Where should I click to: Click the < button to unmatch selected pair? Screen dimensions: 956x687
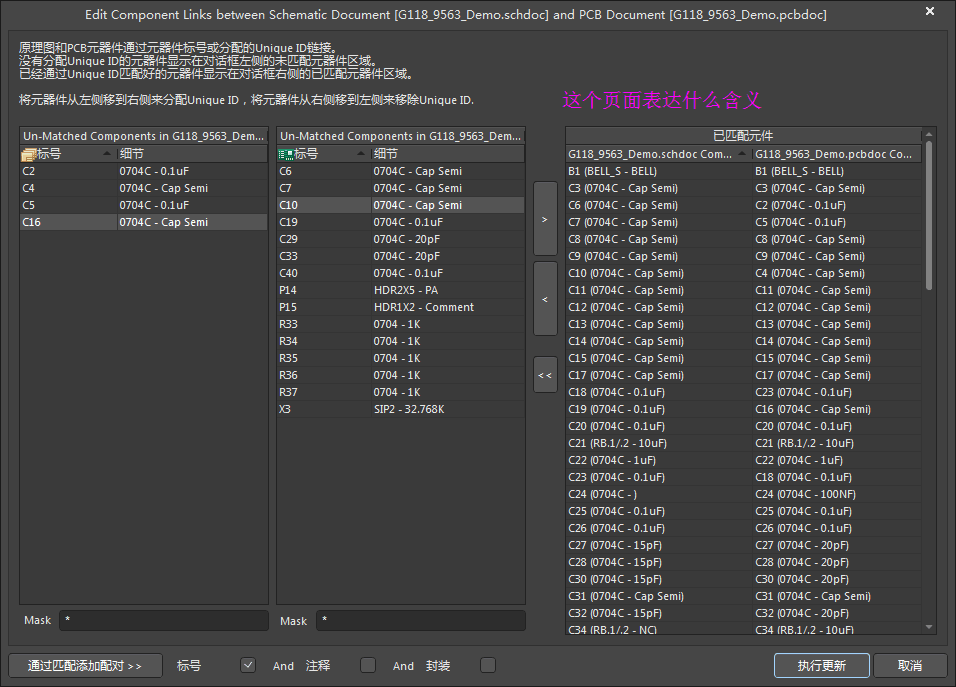pyautogui.click(x=545, y=299)
